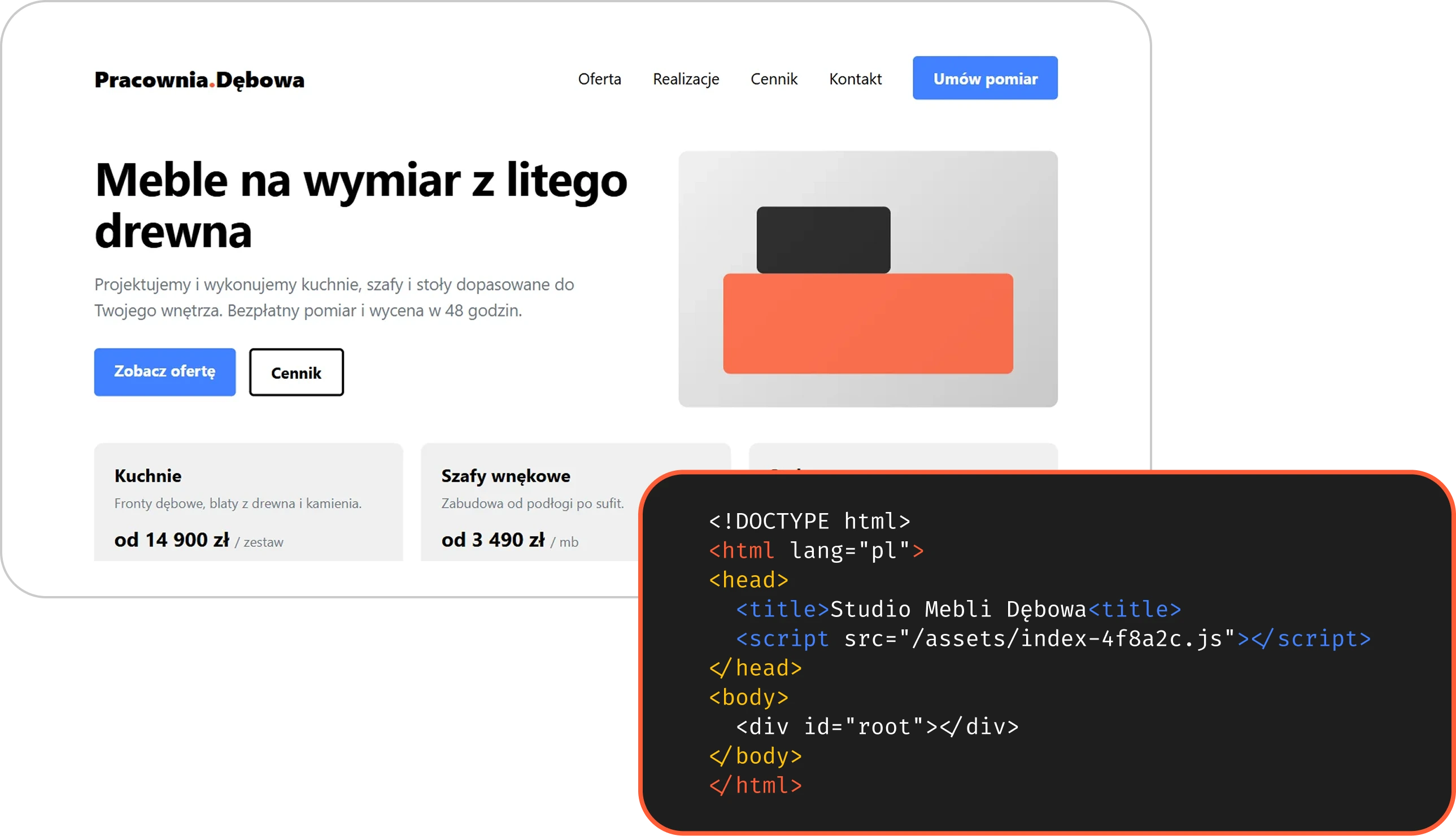Click the outlined Cennik button

(x=297, y=372)
